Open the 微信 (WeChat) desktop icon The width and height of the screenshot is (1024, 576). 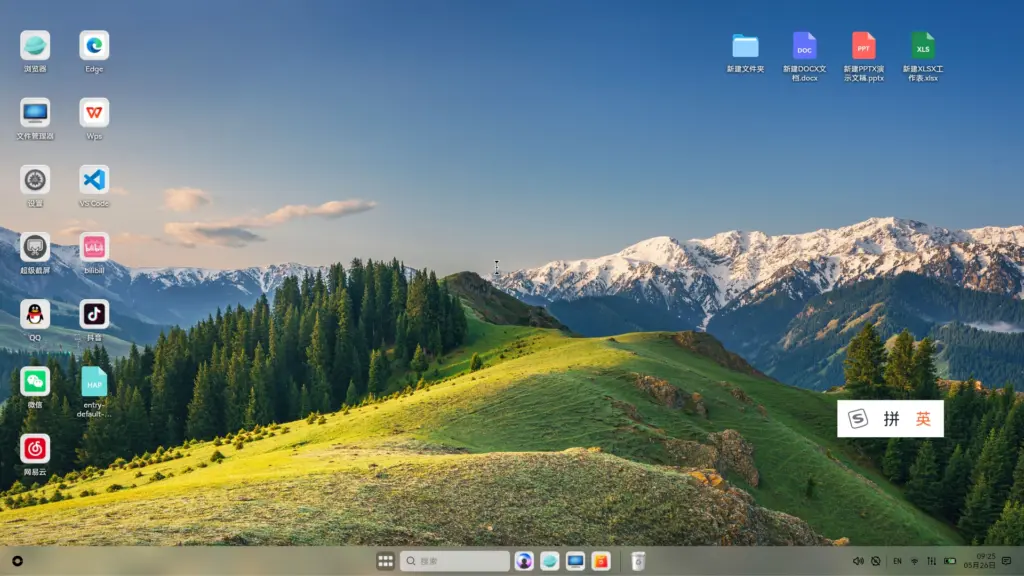(35, 381)
